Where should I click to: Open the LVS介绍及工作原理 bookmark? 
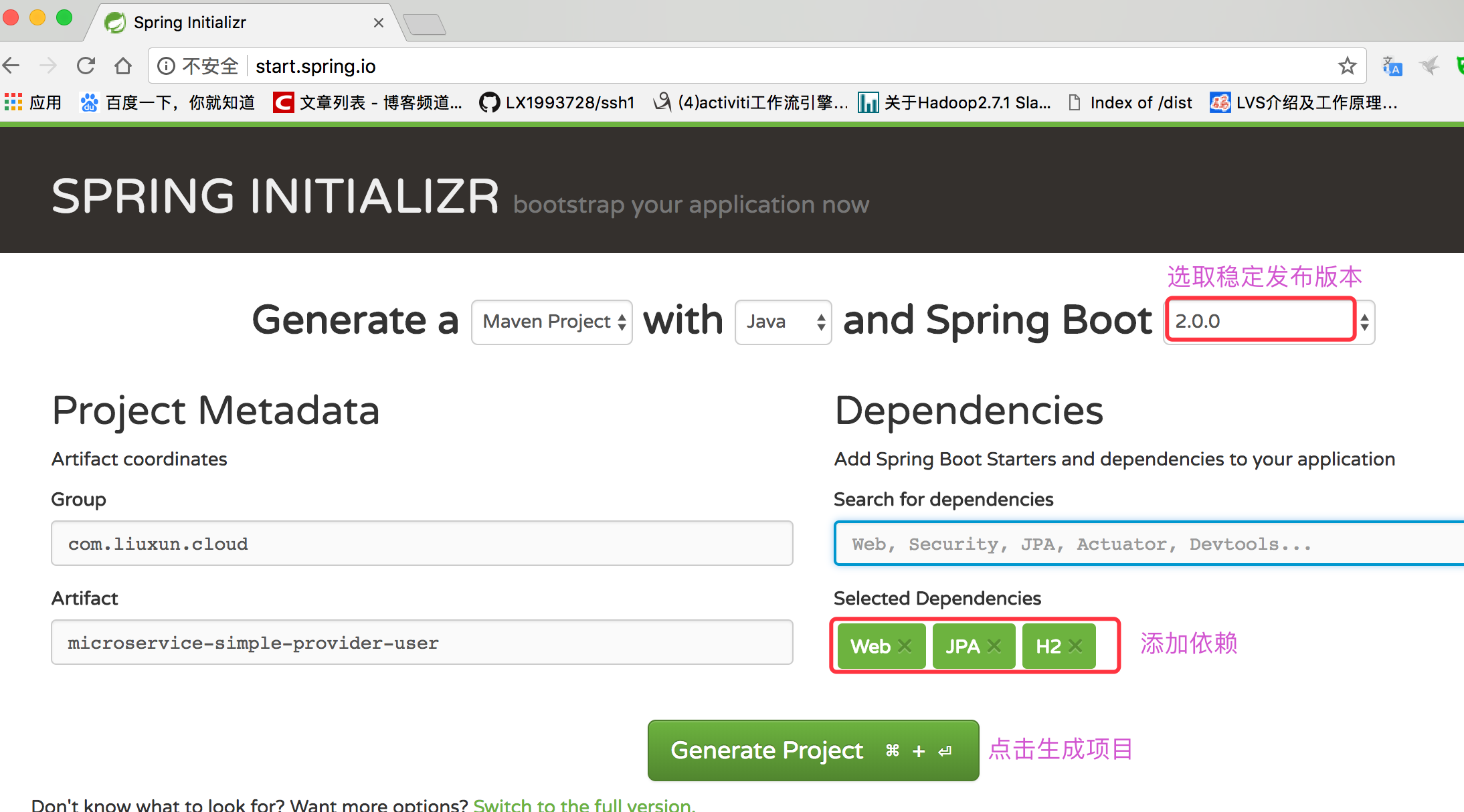pyautogui.click(x=1303, y=102)
